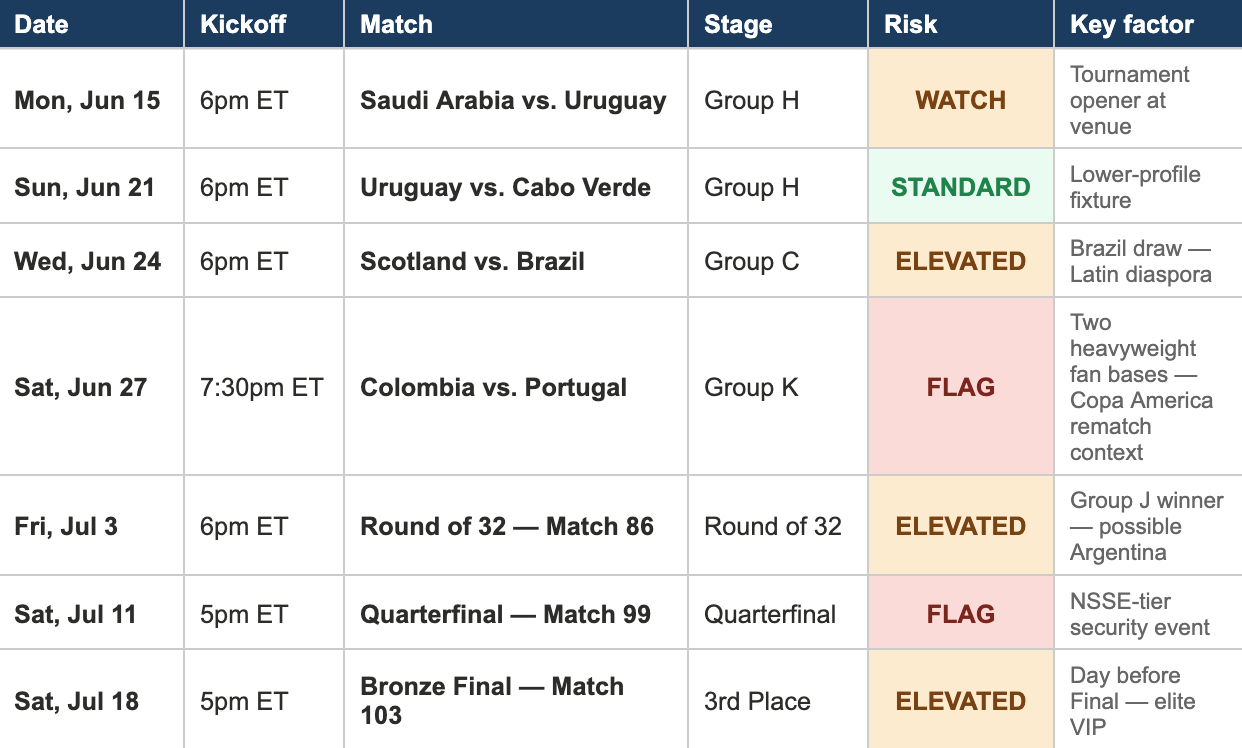This screenshot has height=748, width=1242.
Task: Open Bronze Final — Match 103 entry
Action: pyautogui.click(x=492, y=701)
